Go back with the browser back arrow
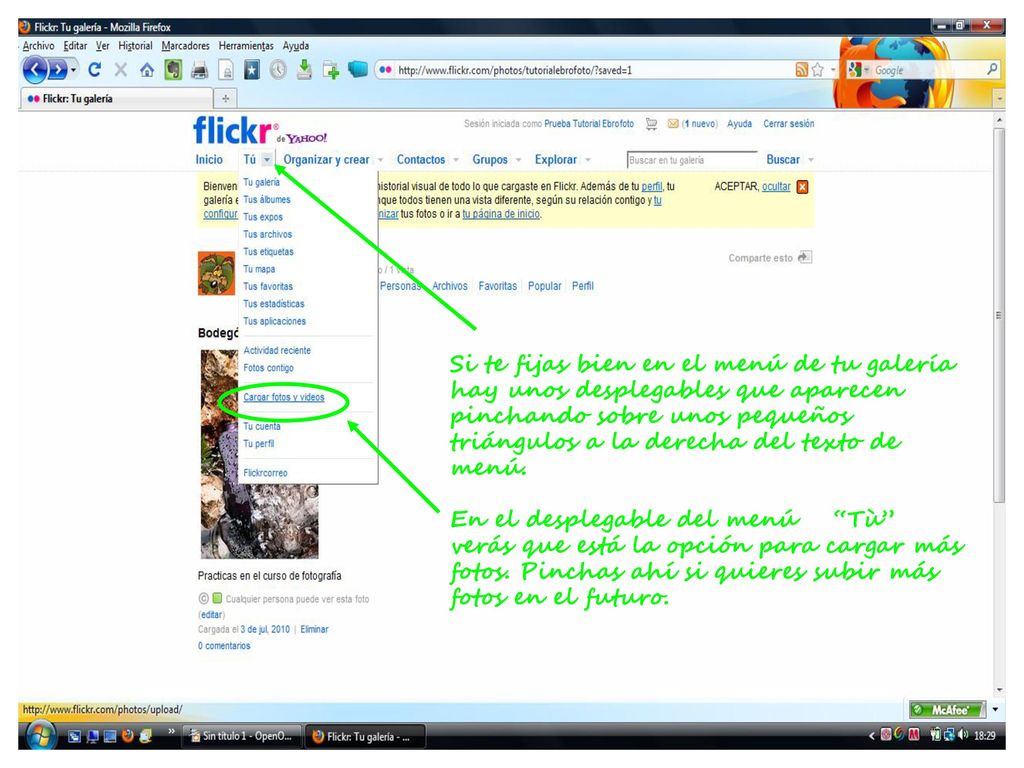 tap(35, 69)
